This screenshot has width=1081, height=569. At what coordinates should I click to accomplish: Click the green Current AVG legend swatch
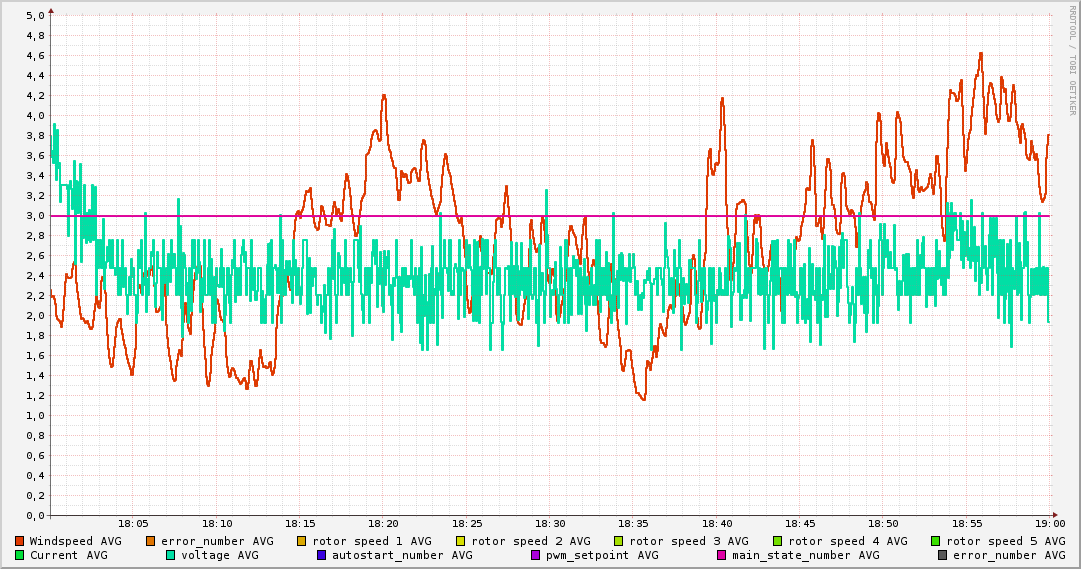coord(20,555)
